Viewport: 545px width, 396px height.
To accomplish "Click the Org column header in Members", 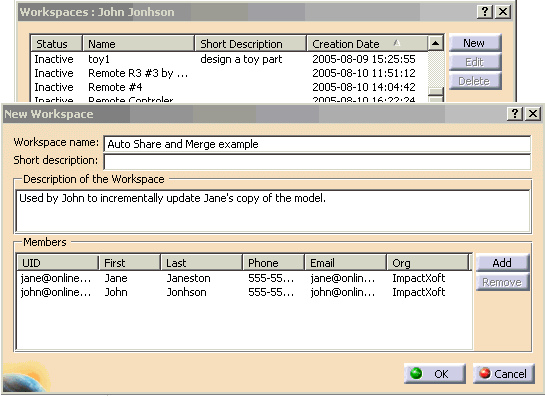I will tap(428, 263).
